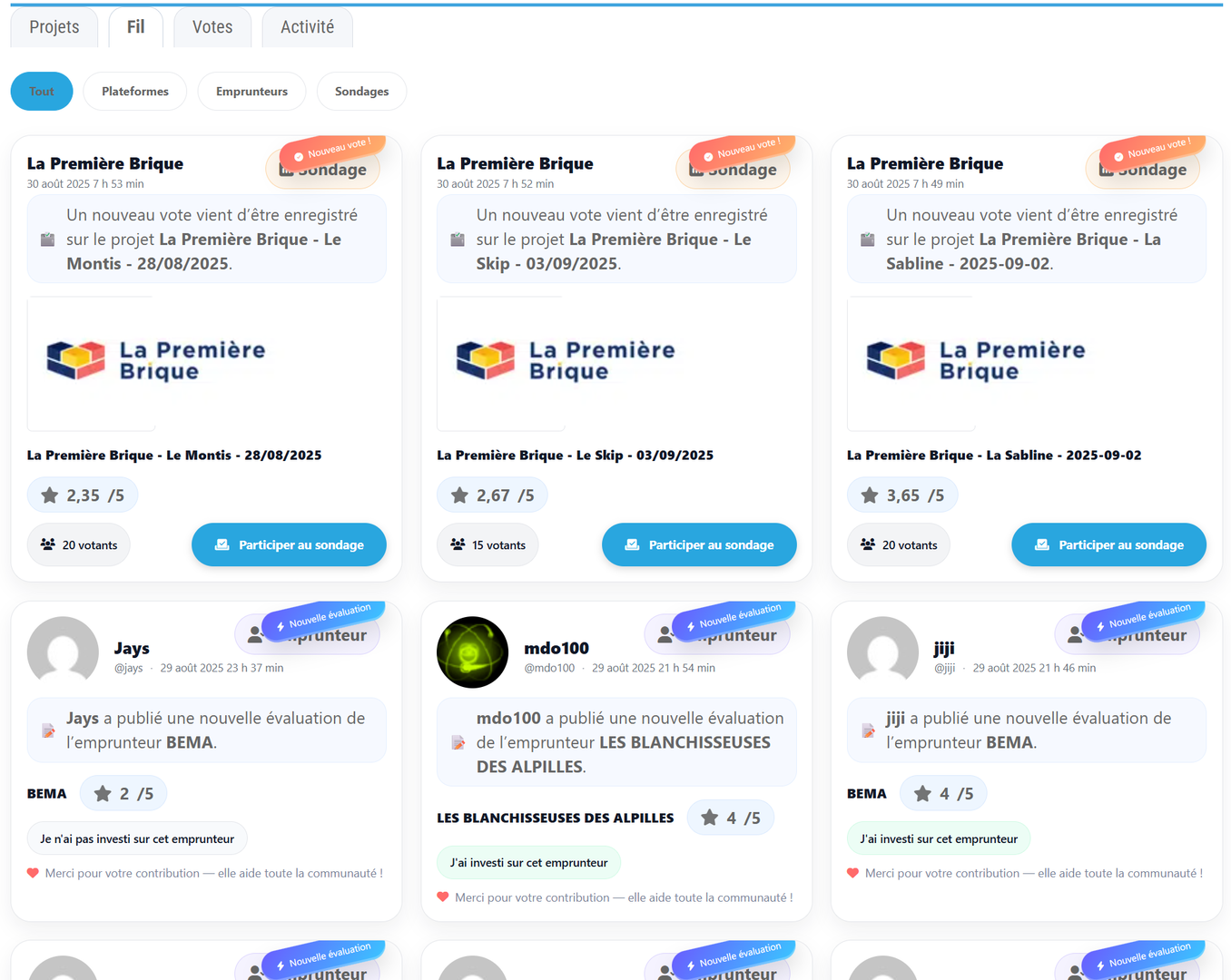
Task: Select the Tout filter pill
Action: coord(42,92)
